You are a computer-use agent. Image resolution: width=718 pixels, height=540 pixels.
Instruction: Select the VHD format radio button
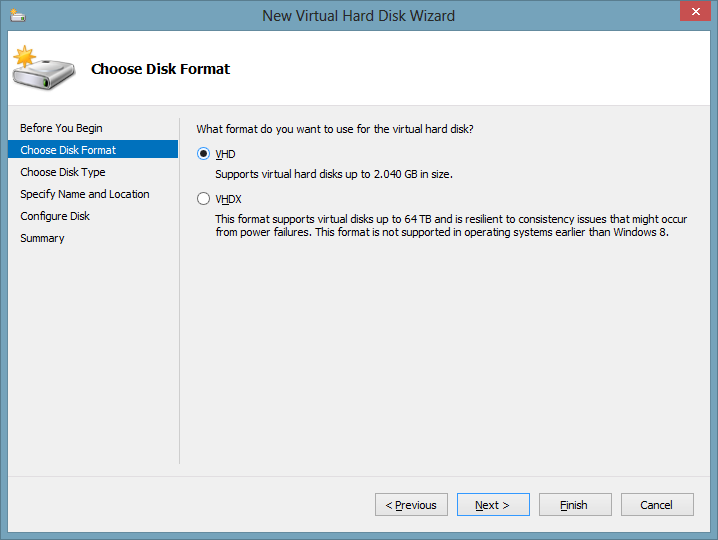[203, 153]
